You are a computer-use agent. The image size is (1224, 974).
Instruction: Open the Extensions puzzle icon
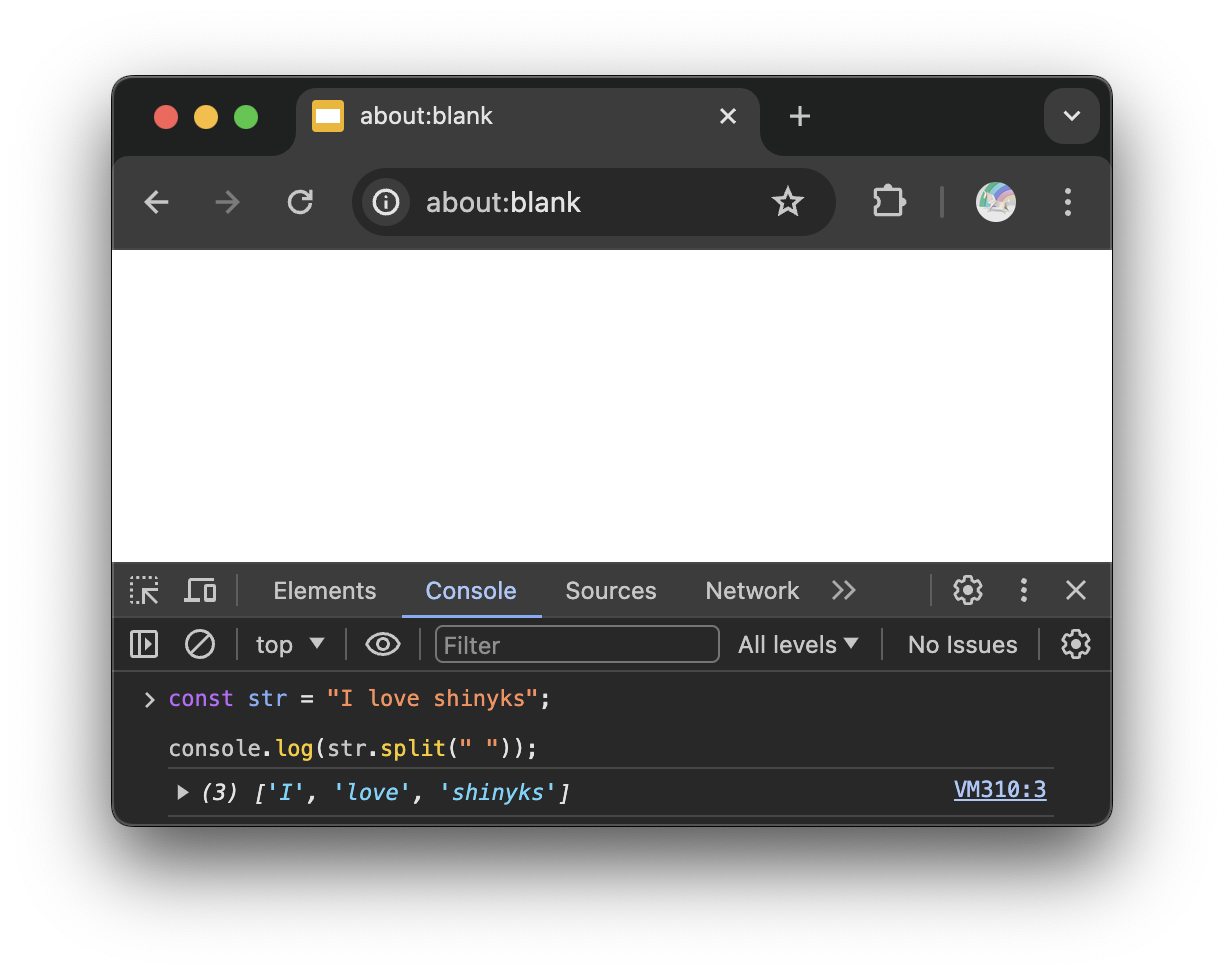(x=889, y=202)
